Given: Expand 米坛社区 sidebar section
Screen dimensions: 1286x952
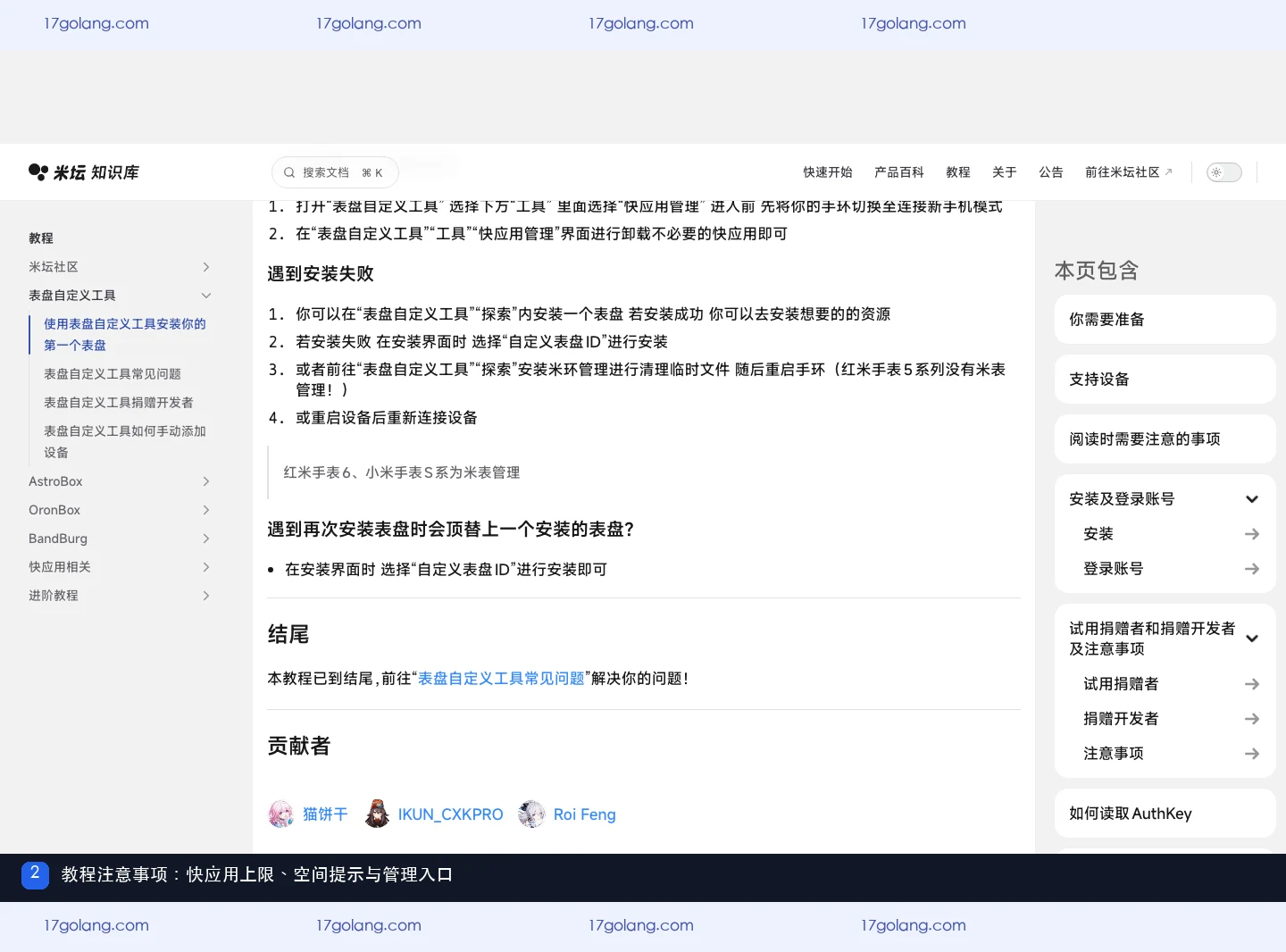Looking at the screenshot, I should click(206, 267).
